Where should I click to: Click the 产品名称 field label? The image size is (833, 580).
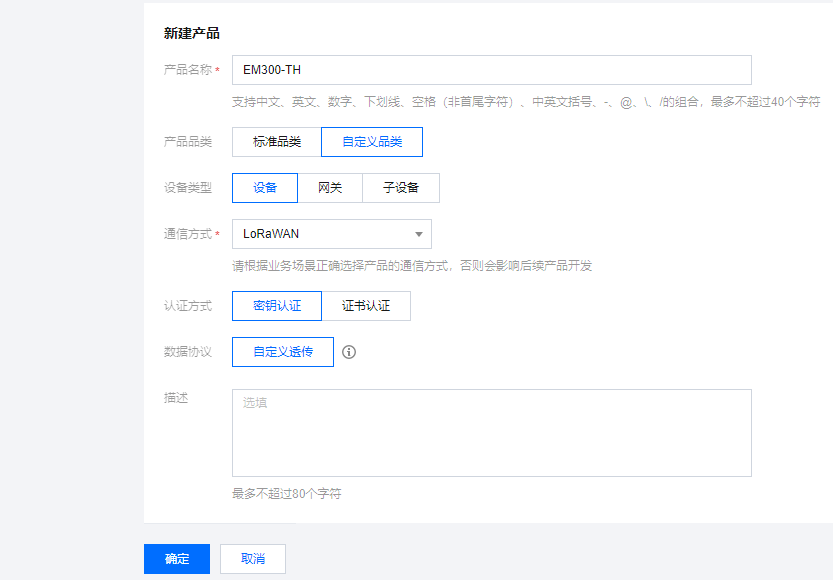click(x=188, y=70)
